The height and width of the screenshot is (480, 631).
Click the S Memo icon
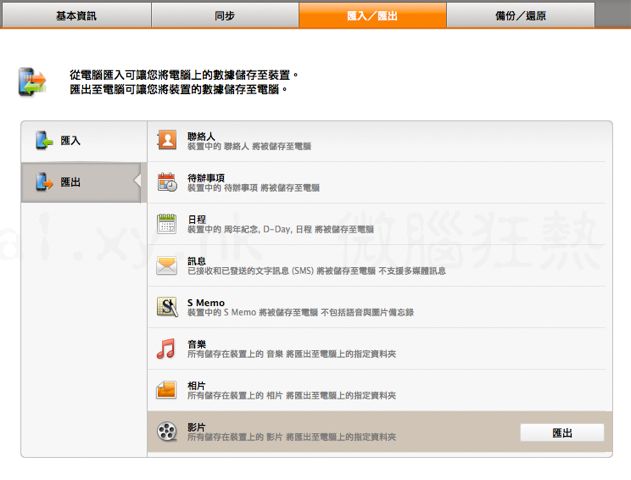tap(166, 307)
